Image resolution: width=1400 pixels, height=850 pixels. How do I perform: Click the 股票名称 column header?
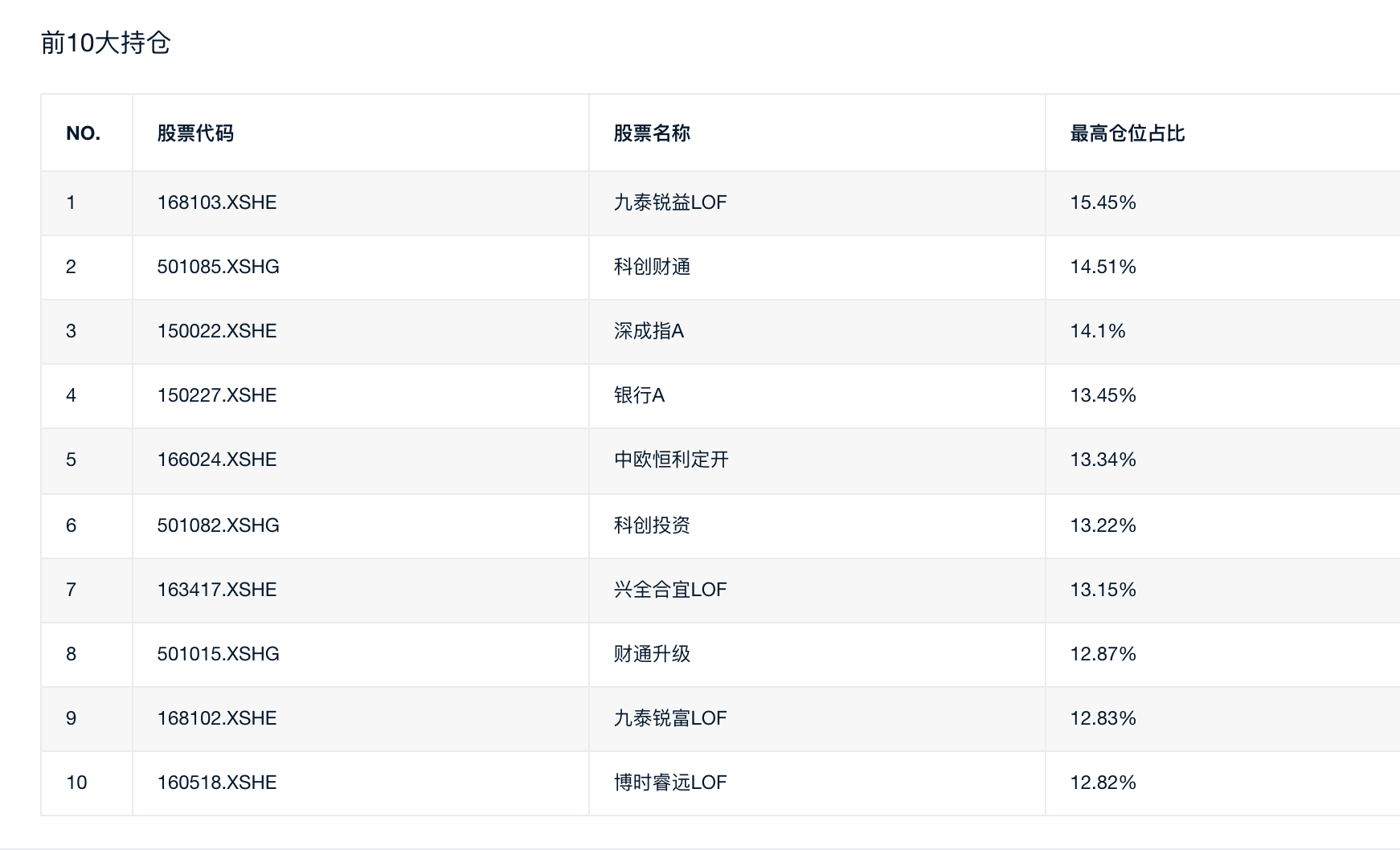click(x=652, y=133)
